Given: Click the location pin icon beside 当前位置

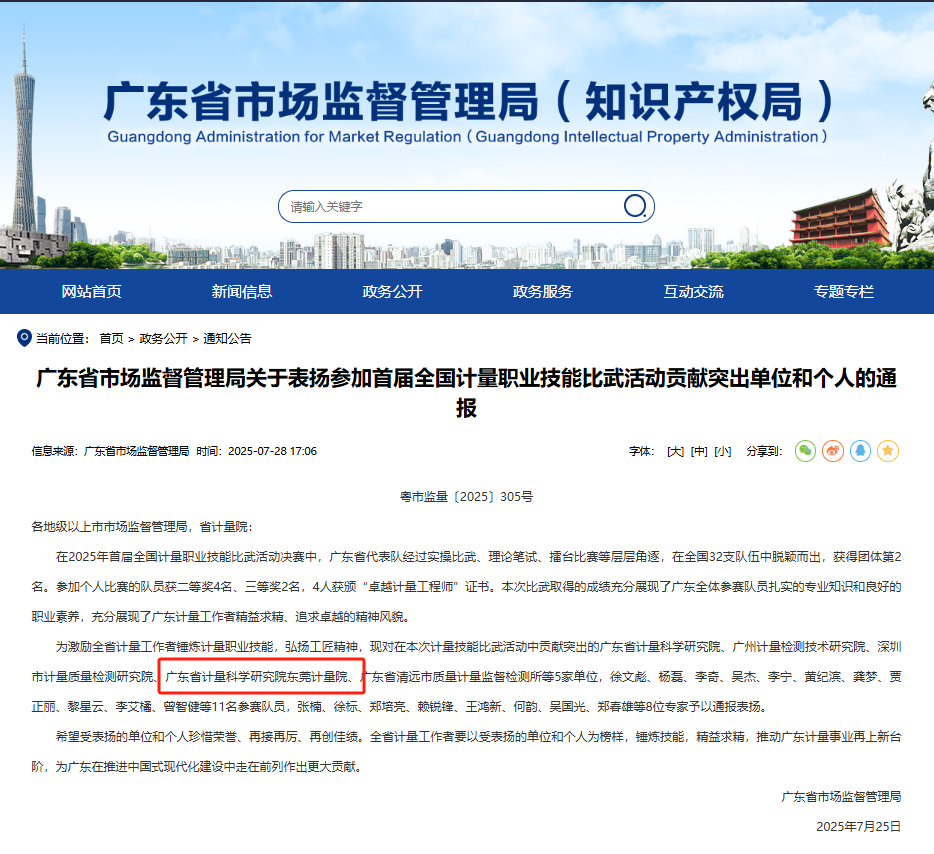Looking at the screenshot, I should point(24,338).
